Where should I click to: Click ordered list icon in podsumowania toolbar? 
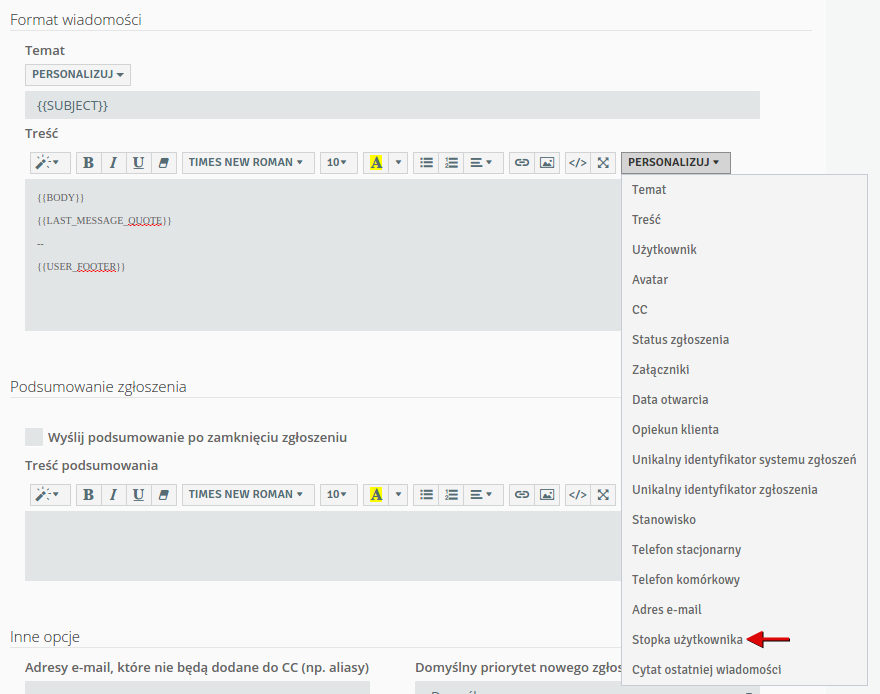[452, 495]
